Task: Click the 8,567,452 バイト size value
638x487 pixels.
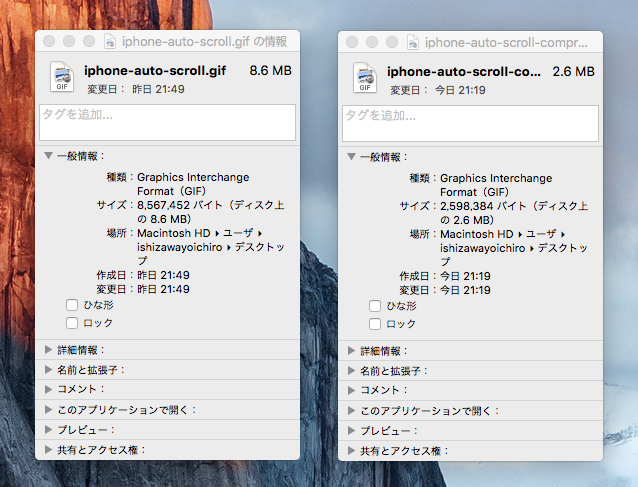Action: pos(211,212)
